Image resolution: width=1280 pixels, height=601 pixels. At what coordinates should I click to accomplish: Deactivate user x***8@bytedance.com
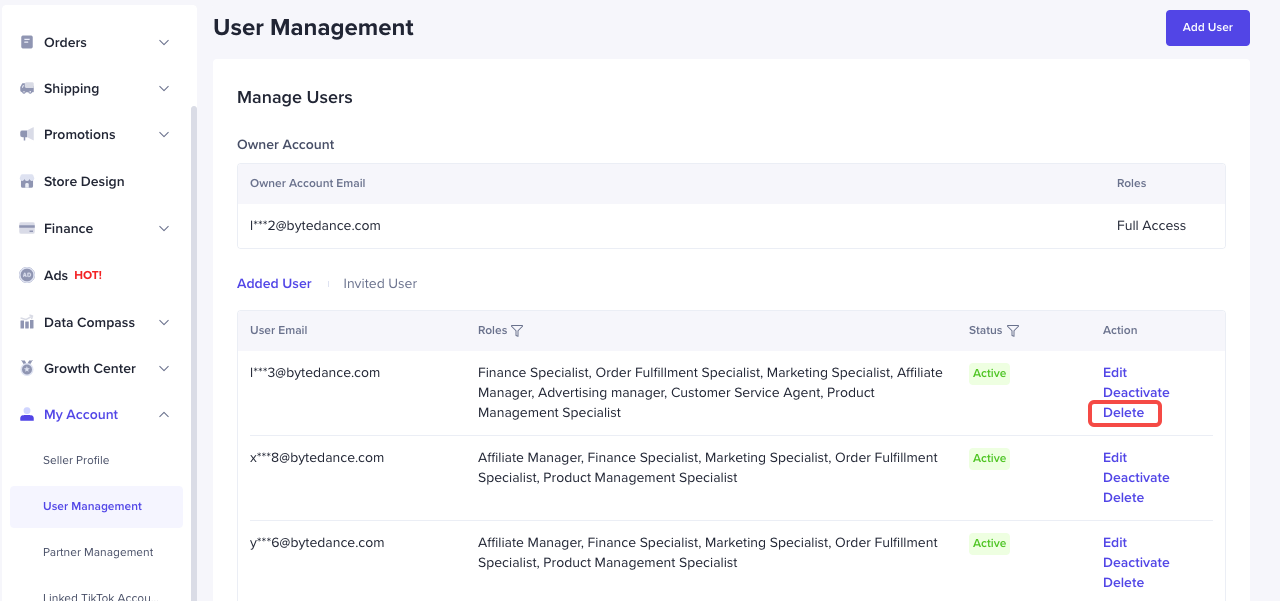pyautogui.click(x=1136, y=478)
